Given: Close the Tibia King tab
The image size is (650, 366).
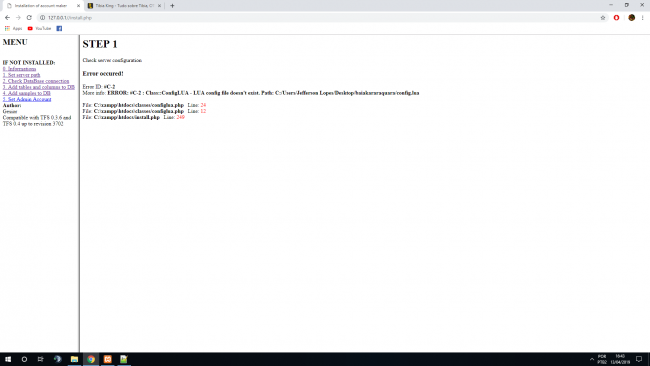Looking at the screenshot, I should [159, 6].
